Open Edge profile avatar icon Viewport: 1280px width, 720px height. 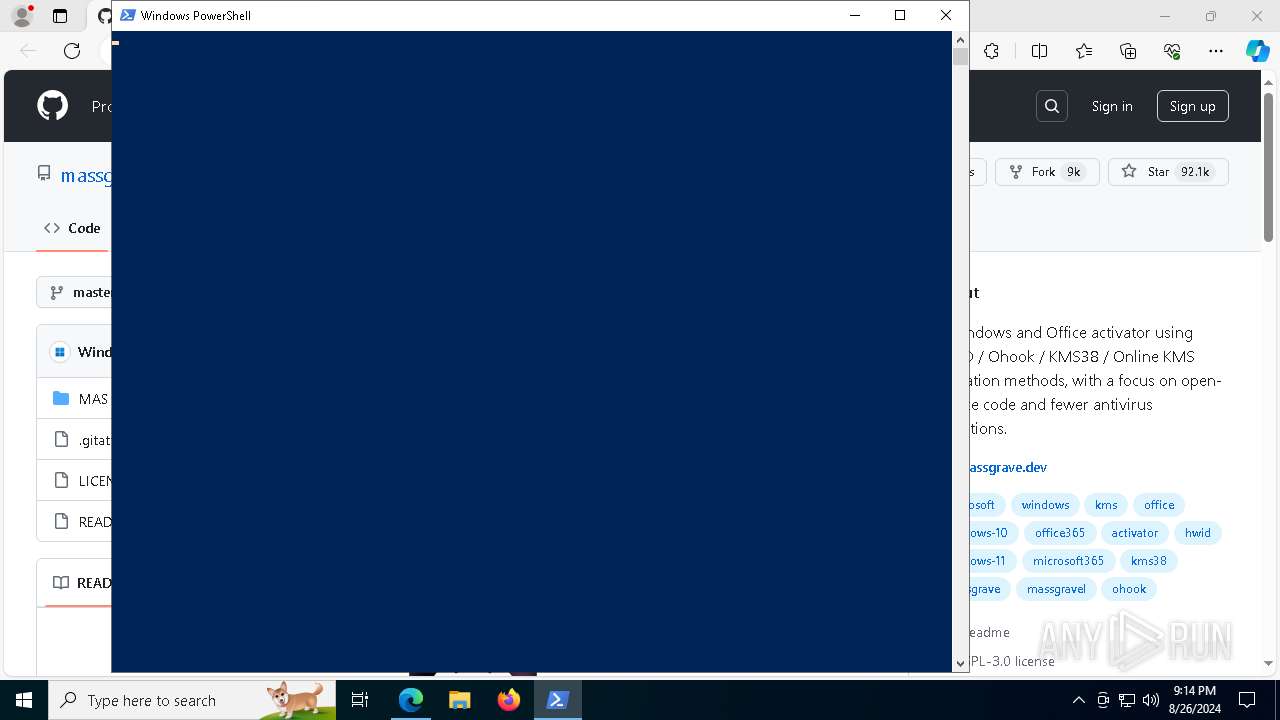(22, 16)
